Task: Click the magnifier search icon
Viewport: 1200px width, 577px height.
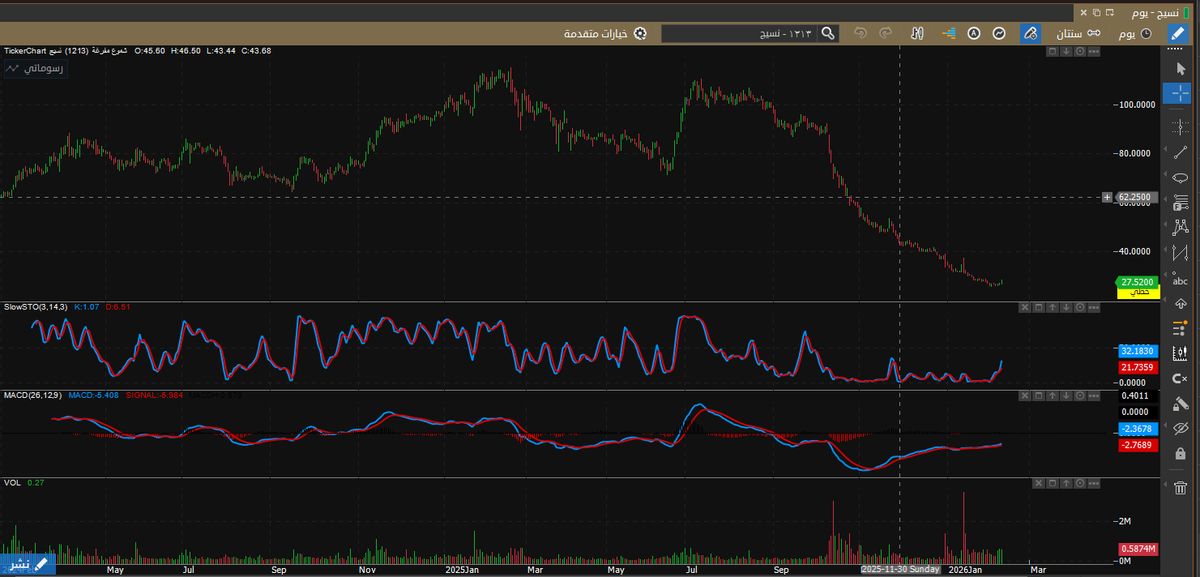Action: (x=828, y=33)
